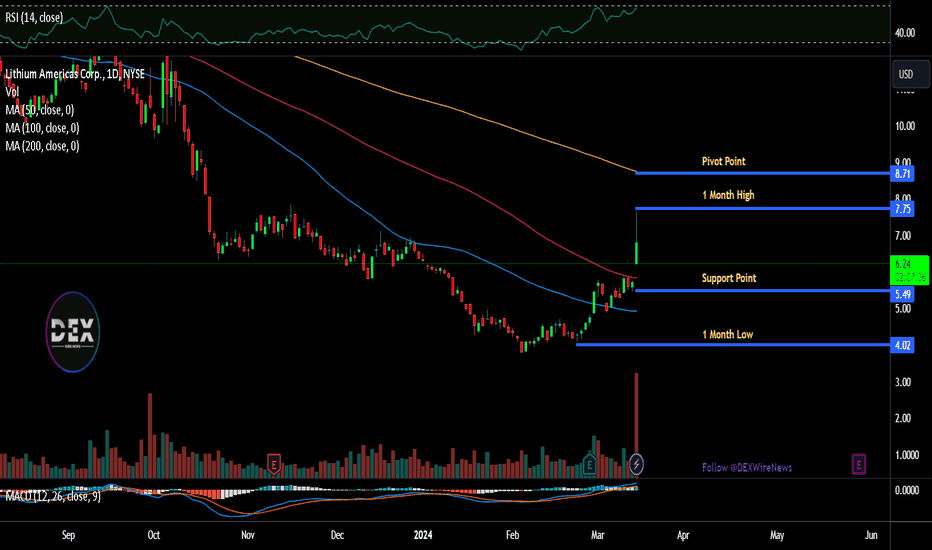Image resolution: width=932 pixels, height=550 pixels.
Task: Click the Apr label on time axis
Action: coord(683,535)
